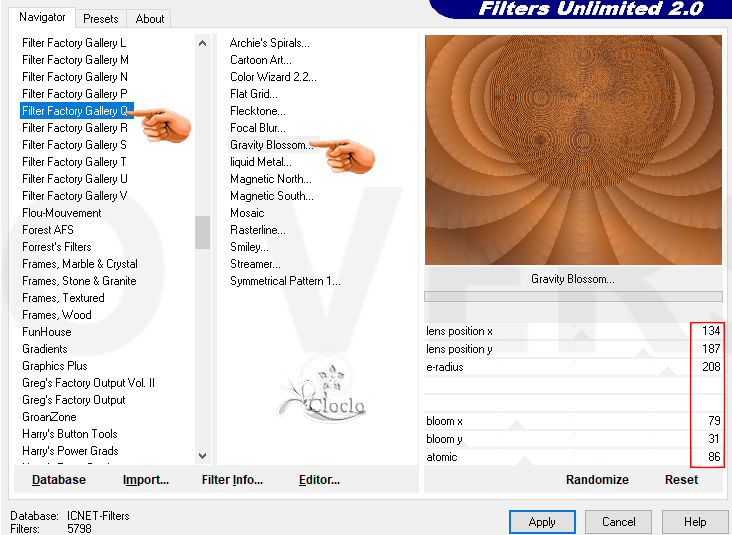Viewport: 732px width, 535px height.
Task: Click Import to add filters
Action: [145, 480]
